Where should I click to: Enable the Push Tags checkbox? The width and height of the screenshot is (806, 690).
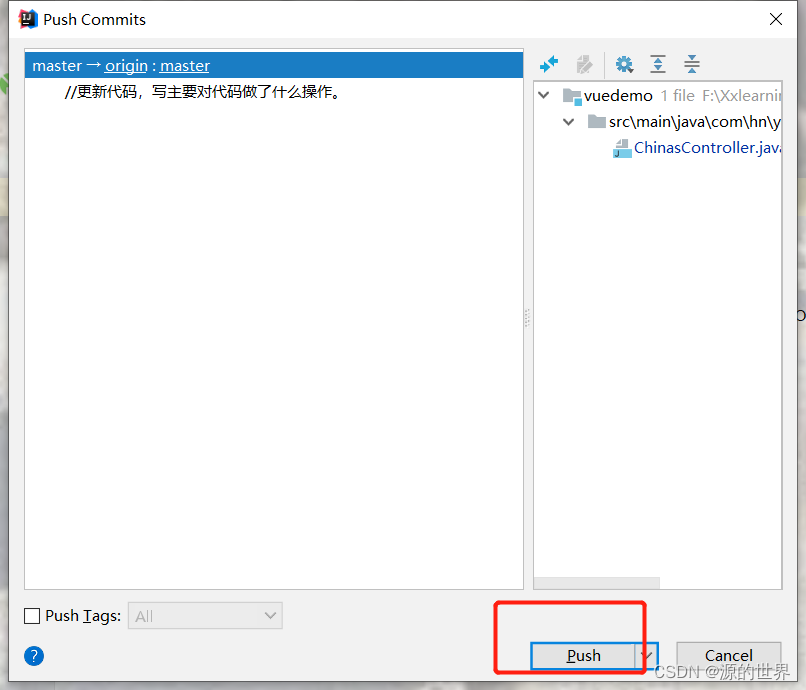tap(32, 615)
